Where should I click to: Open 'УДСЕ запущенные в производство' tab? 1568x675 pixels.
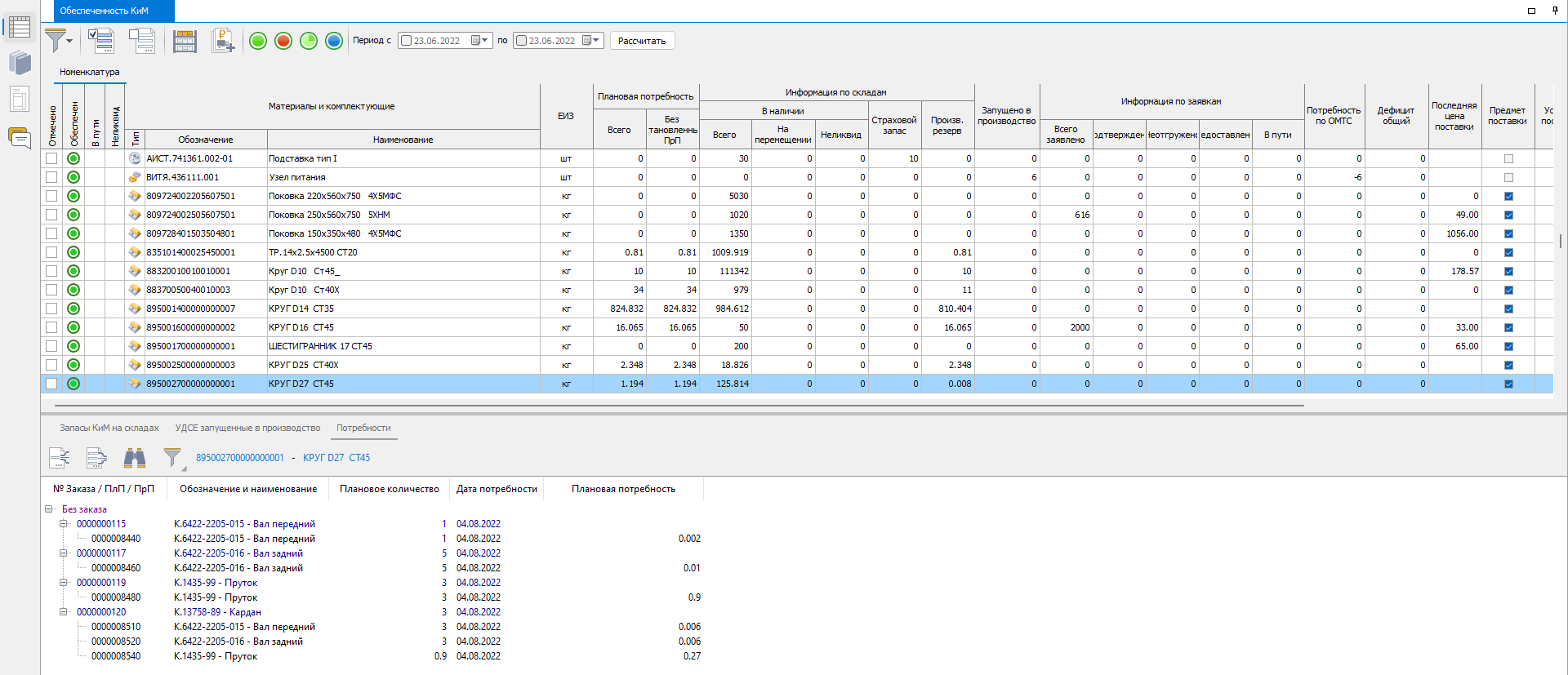pyautogui.click(x=247, y=428)
